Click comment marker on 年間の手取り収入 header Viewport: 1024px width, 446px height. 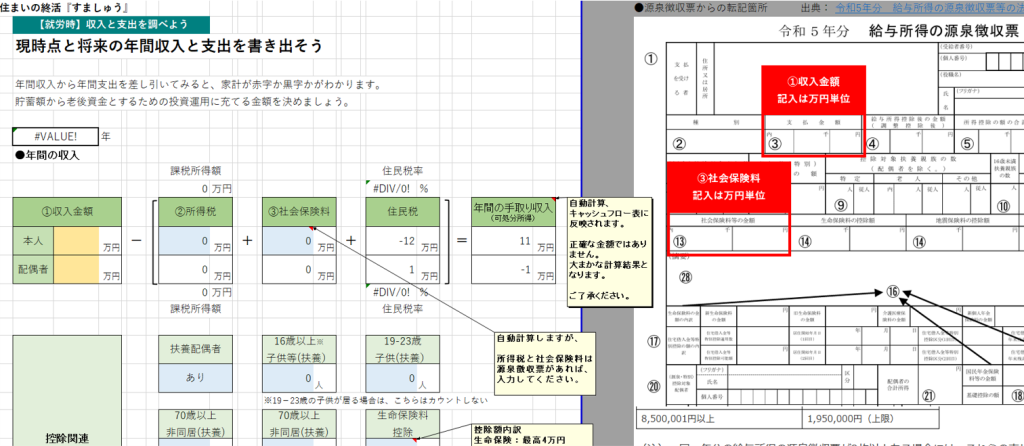[553, 199]
